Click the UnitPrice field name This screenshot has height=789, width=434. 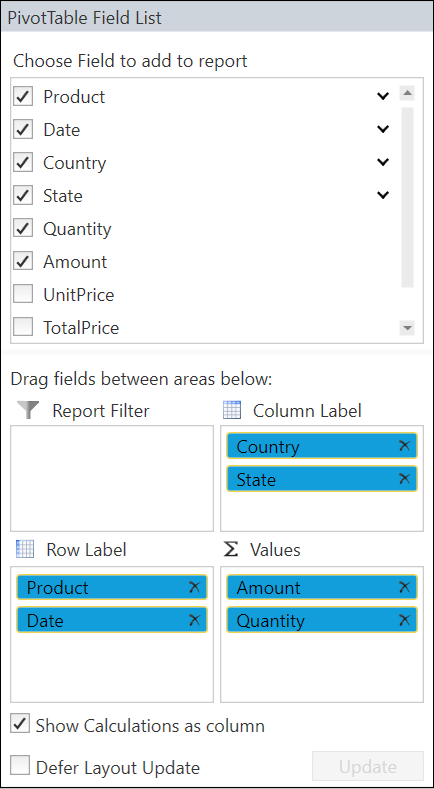tap(79, 295)
